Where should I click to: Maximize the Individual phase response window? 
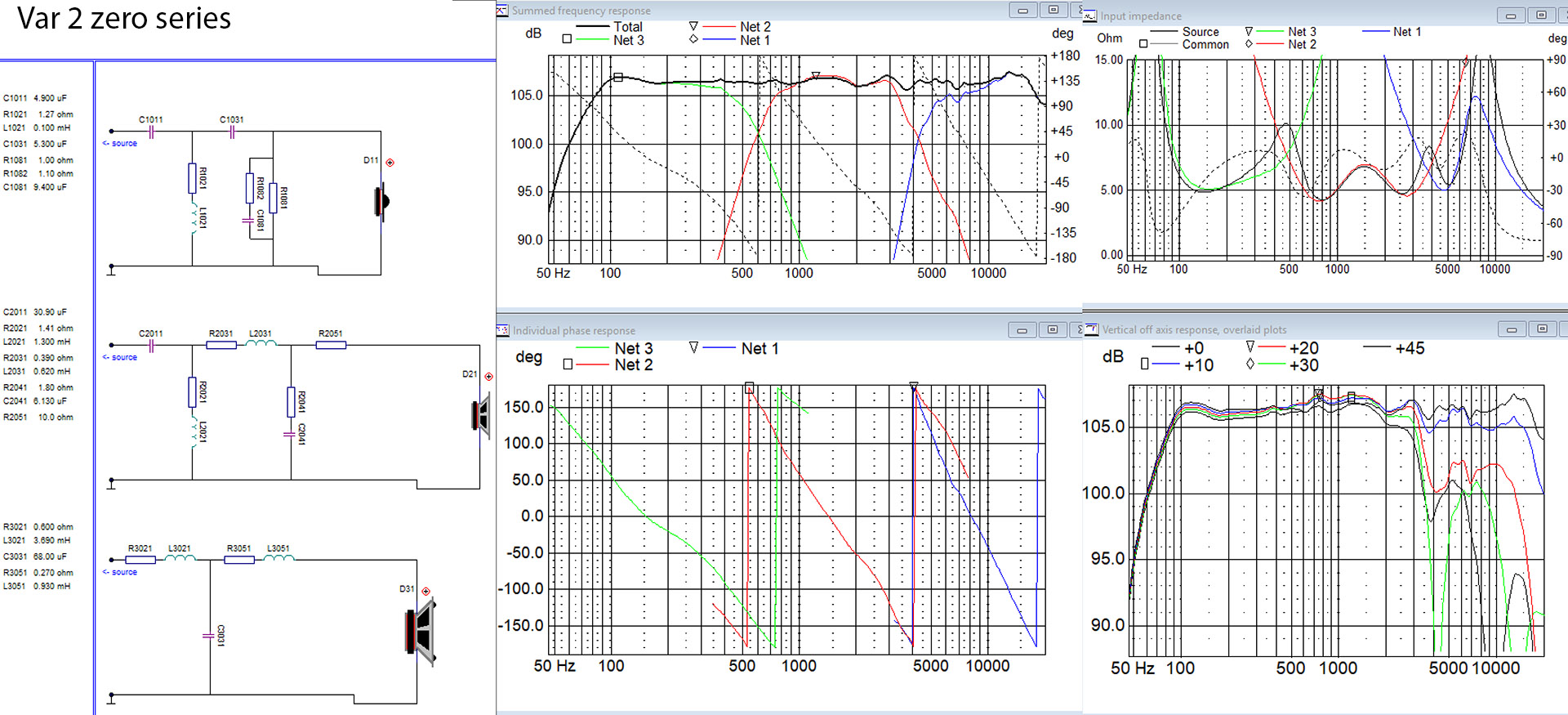pos(1052,329)
